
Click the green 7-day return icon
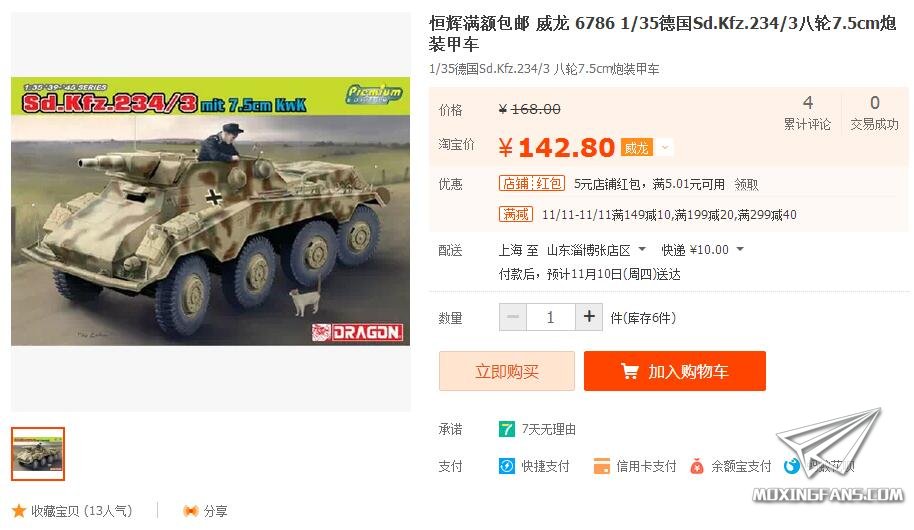(507, 430)
